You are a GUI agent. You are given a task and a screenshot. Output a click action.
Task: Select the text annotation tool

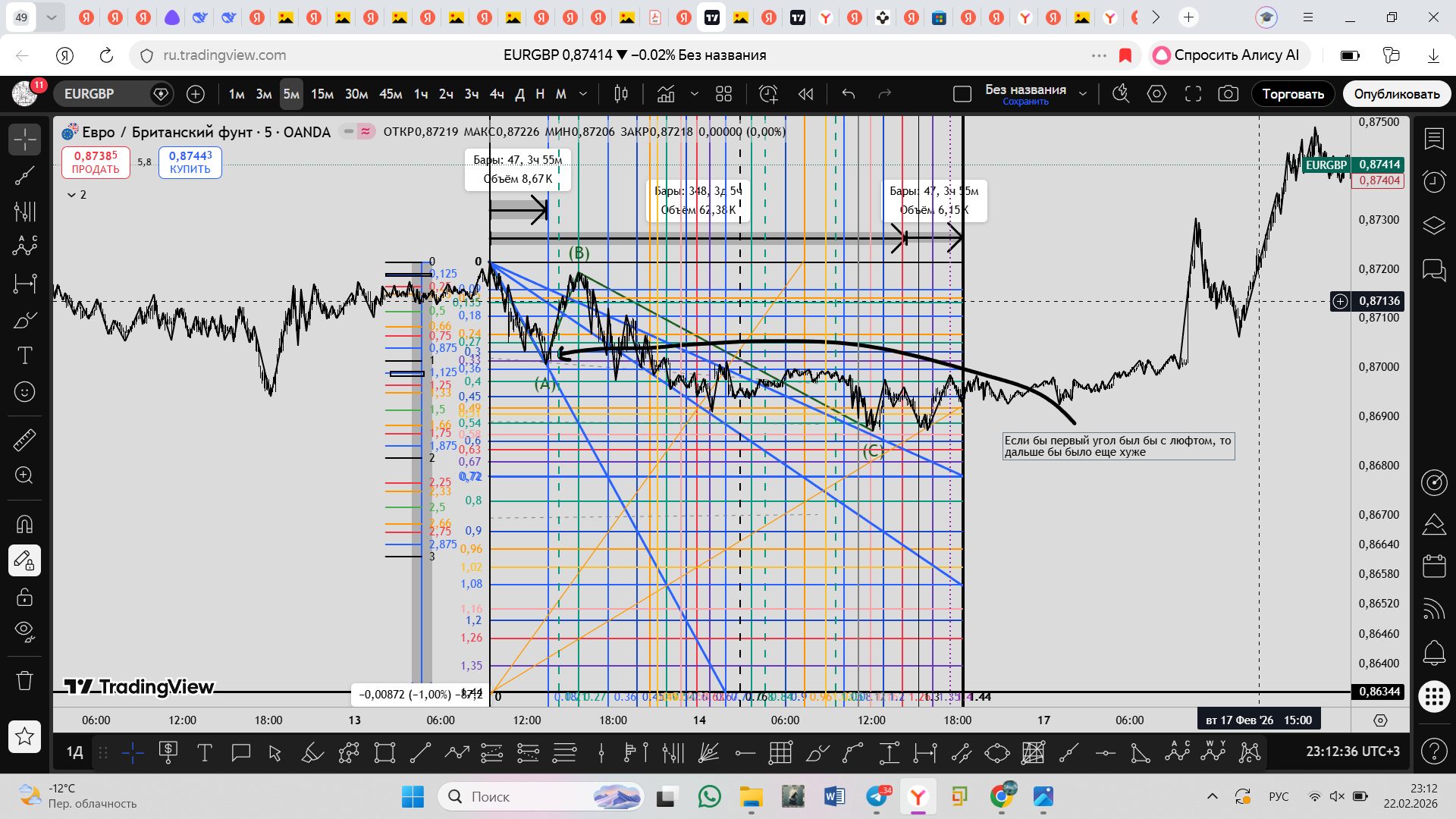click(24, 356)
